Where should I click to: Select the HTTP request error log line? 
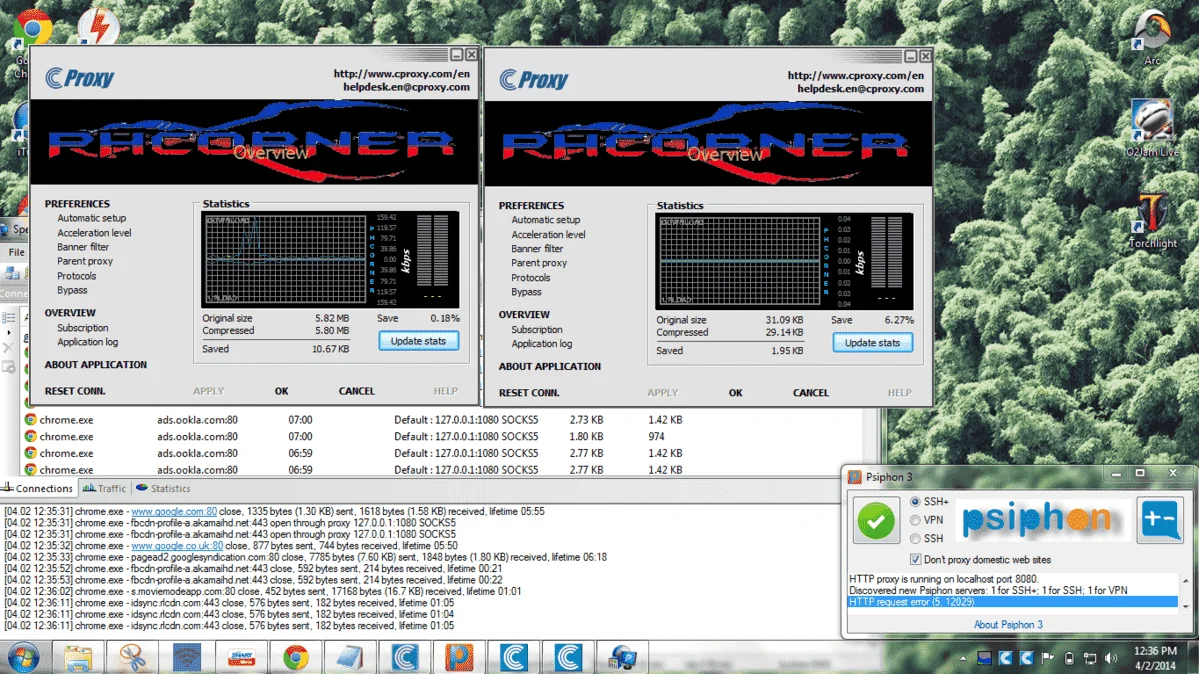(x=1012, y=602)
